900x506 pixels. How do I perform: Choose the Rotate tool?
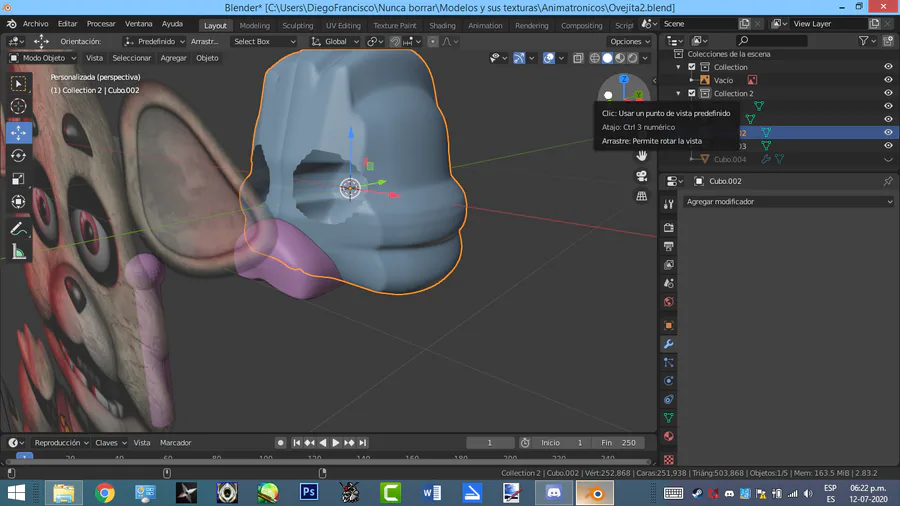pyautogui.click(x=18, y=155)
